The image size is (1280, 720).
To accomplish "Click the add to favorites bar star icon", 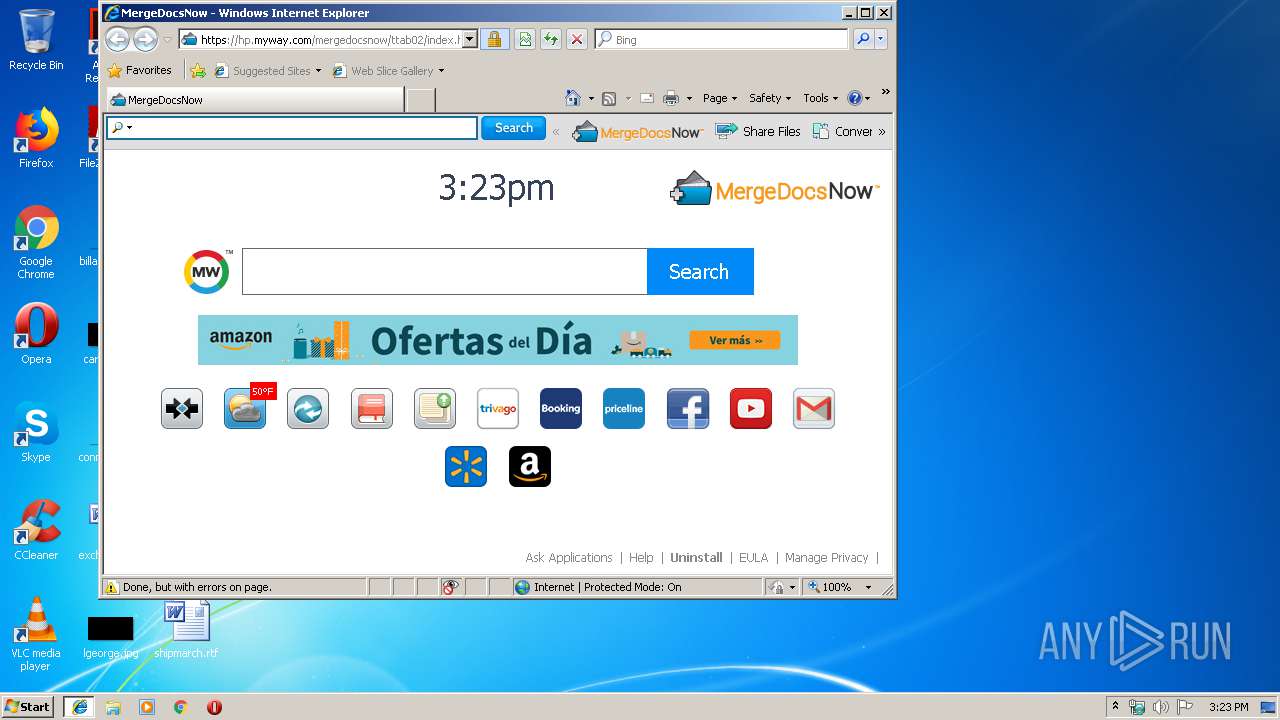I will click(198, 71).
